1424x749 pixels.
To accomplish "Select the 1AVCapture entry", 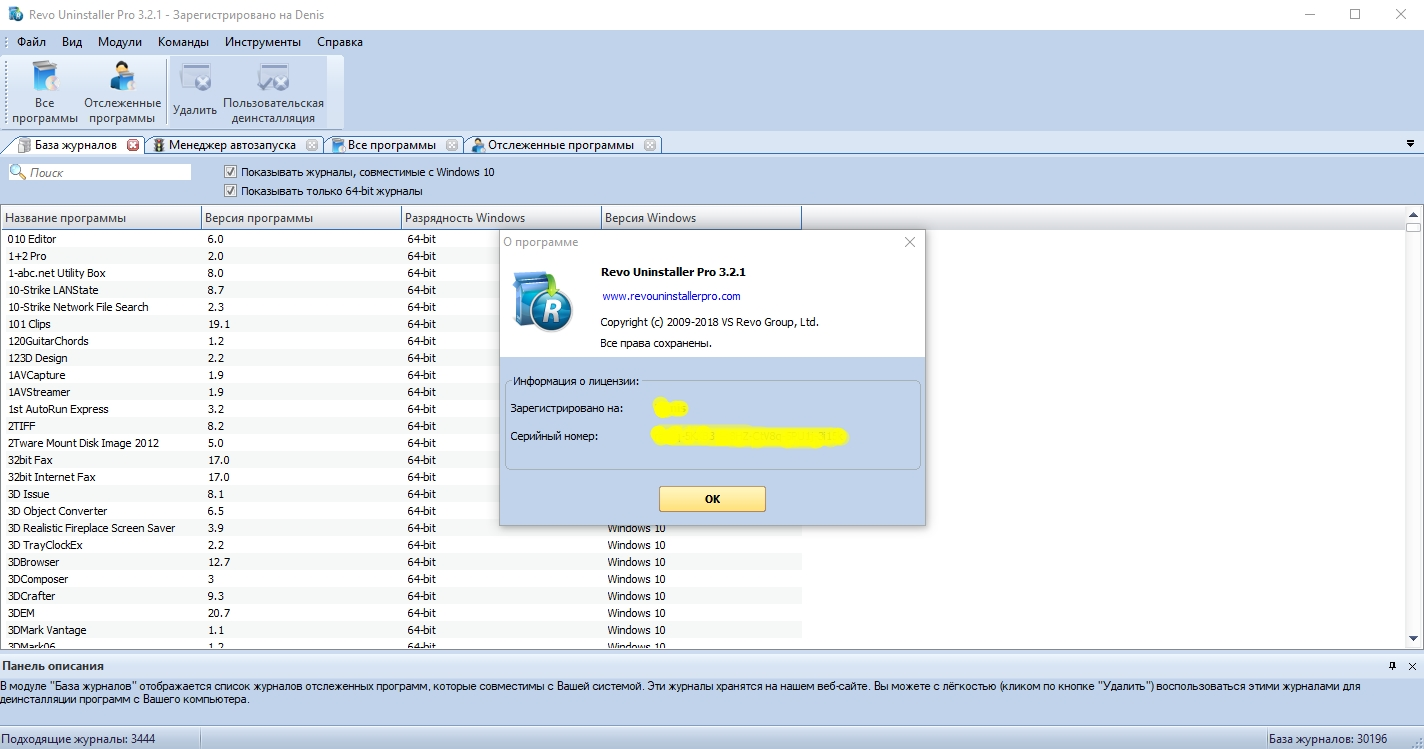I will [x=400, y=375].
